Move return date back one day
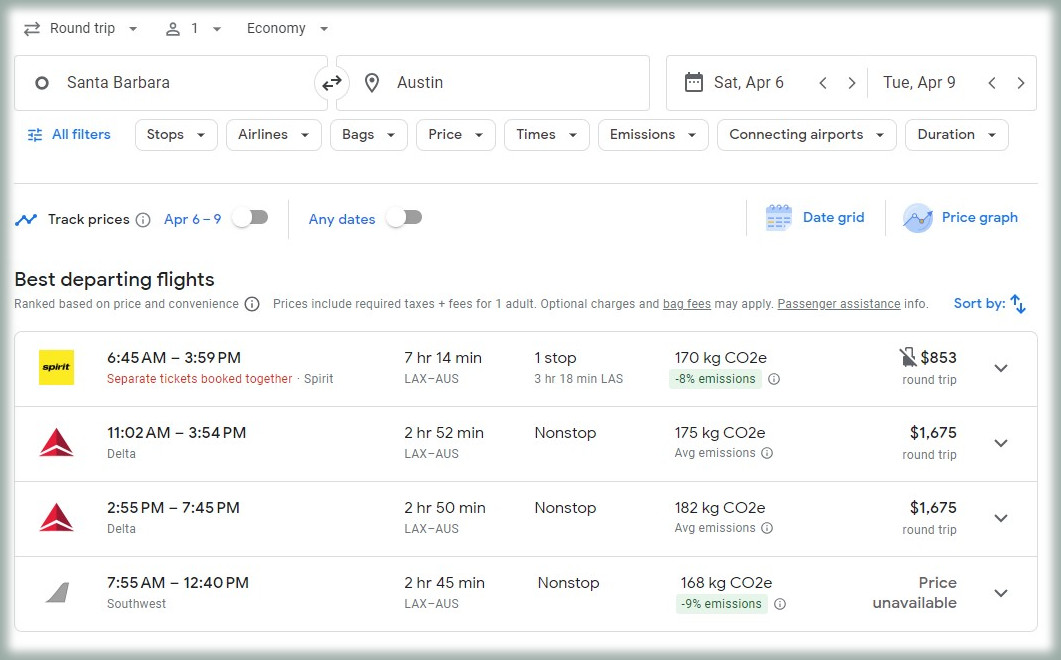 992,83
